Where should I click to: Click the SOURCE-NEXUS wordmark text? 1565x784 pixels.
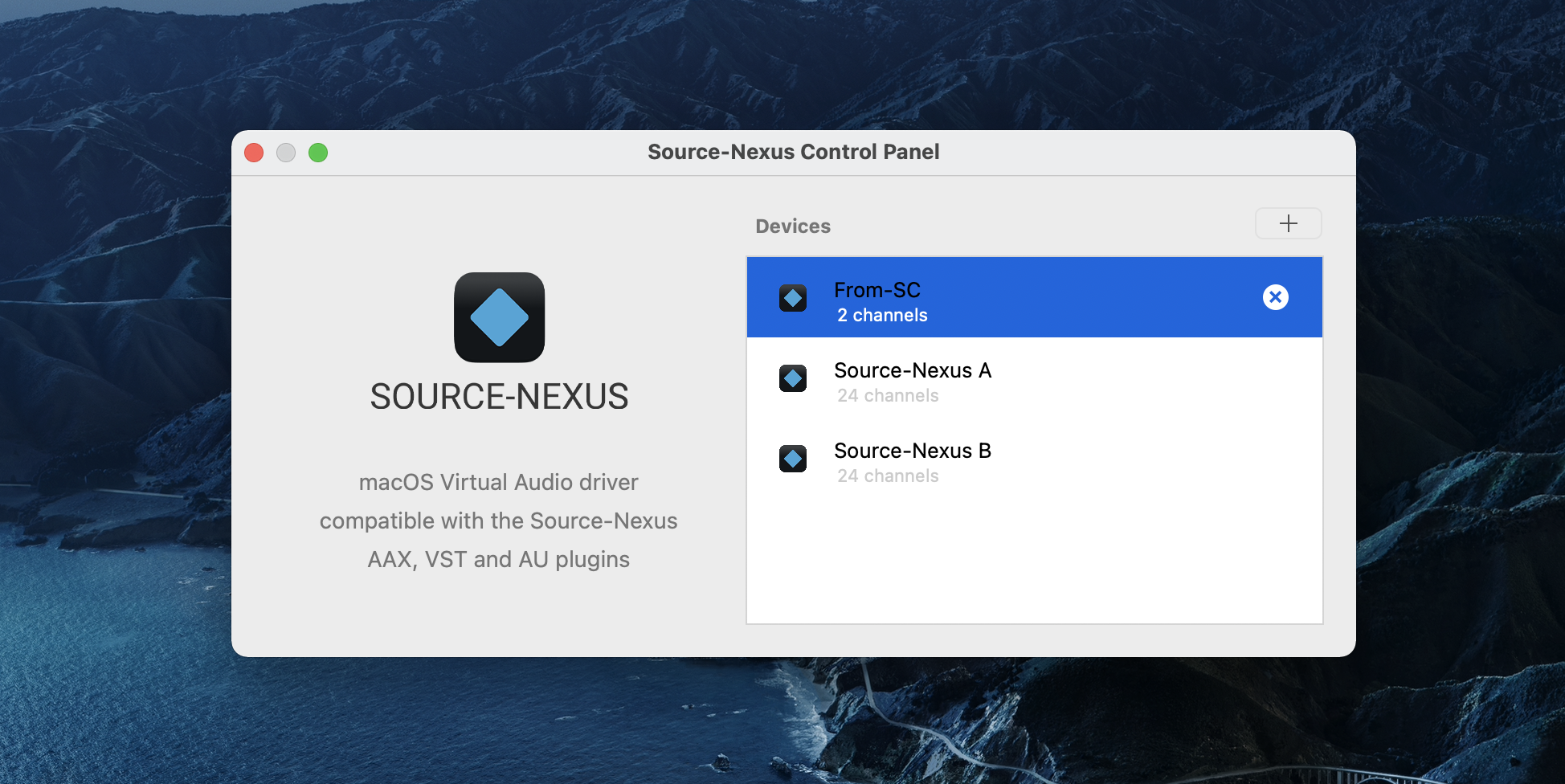(499, 397)
